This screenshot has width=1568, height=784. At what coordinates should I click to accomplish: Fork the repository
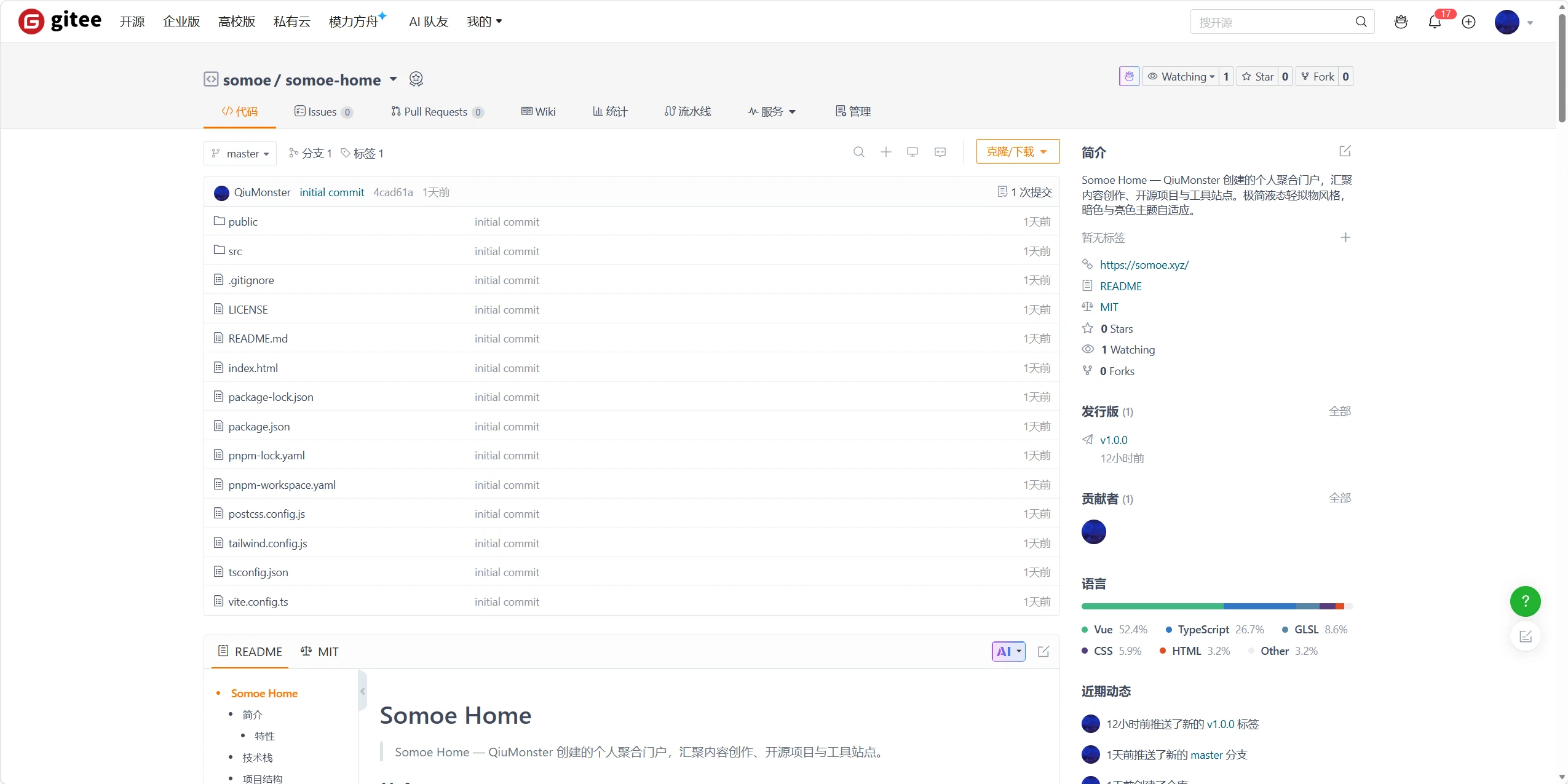1318,76
